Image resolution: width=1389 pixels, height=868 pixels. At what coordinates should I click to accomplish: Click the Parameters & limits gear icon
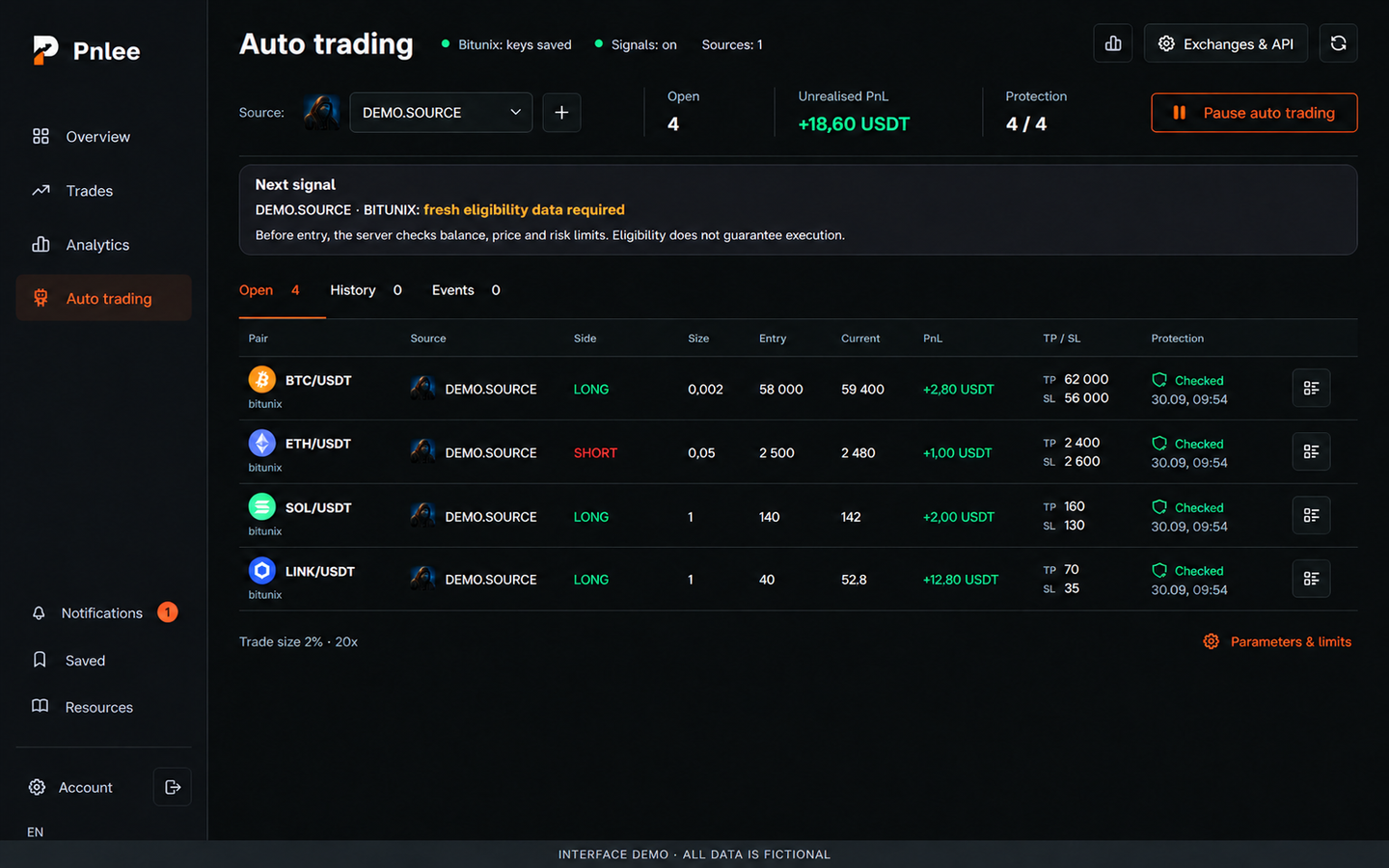[x=1212, y=641]
